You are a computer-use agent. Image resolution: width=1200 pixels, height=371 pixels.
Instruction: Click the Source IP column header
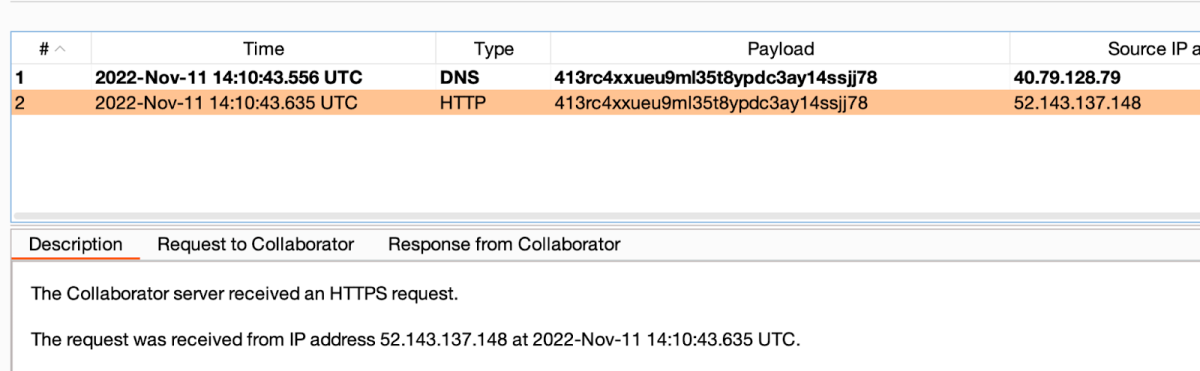pos(1104,48)
